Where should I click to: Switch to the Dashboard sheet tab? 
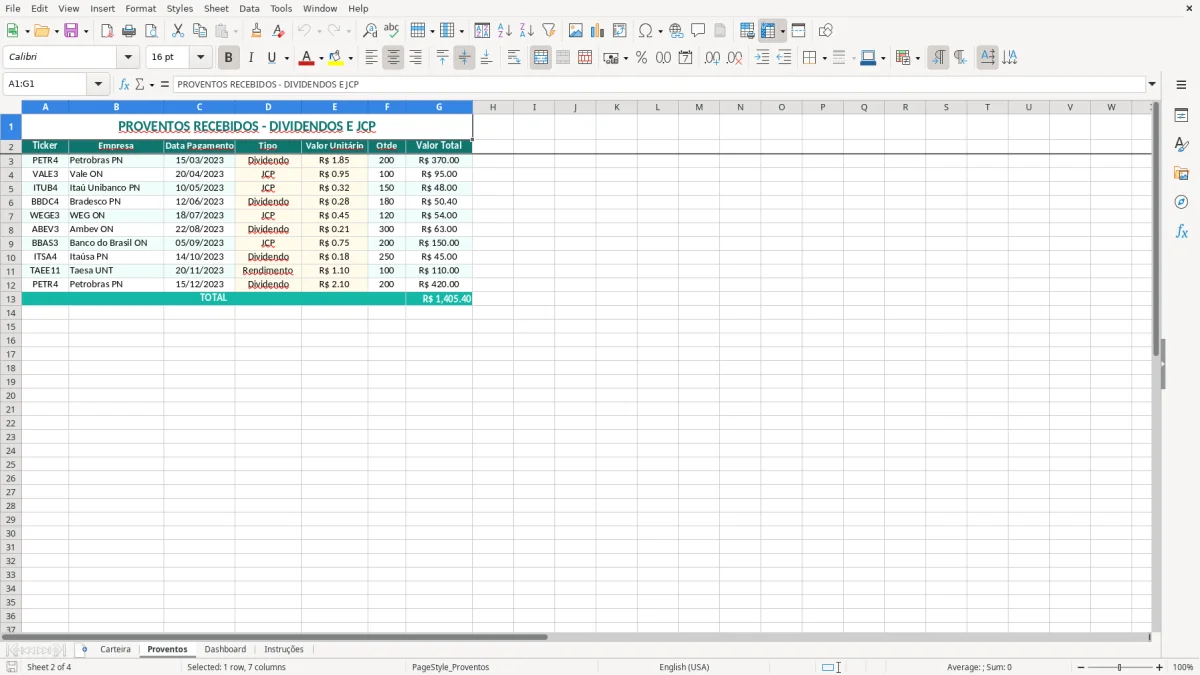[225, 649]
